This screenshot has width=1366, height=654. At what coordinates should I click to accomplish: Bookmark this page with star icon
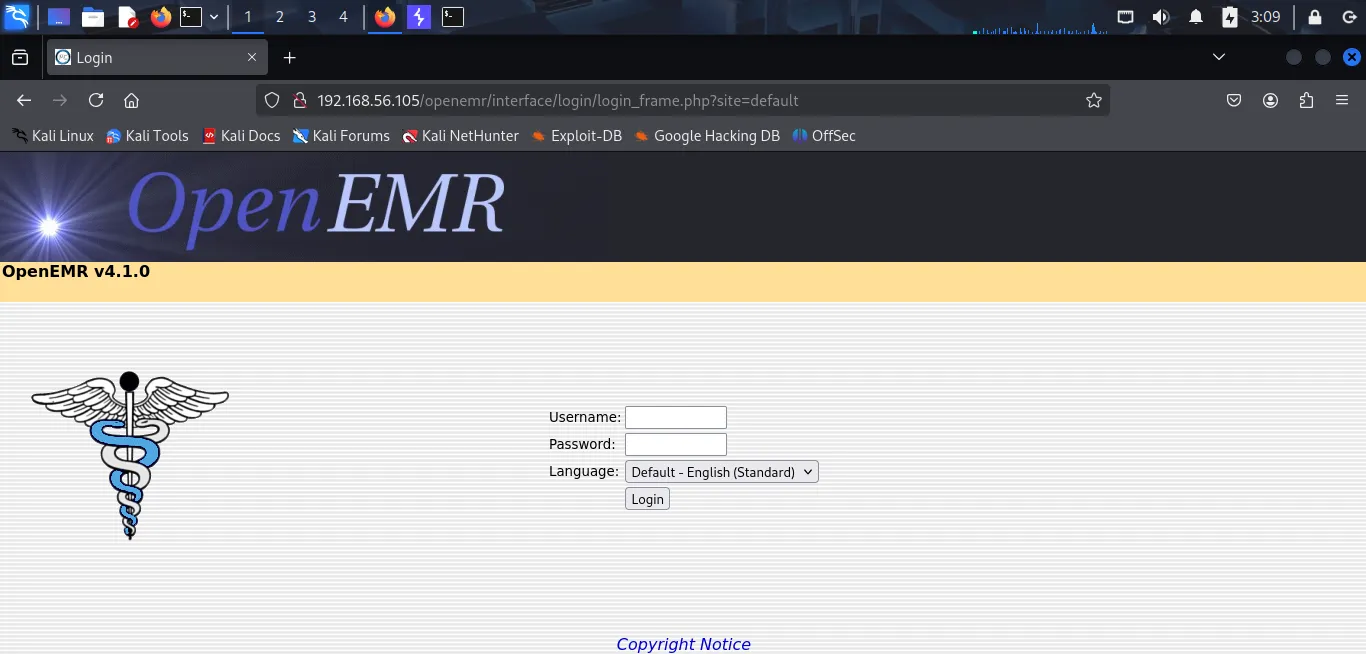click(1094, 100)
